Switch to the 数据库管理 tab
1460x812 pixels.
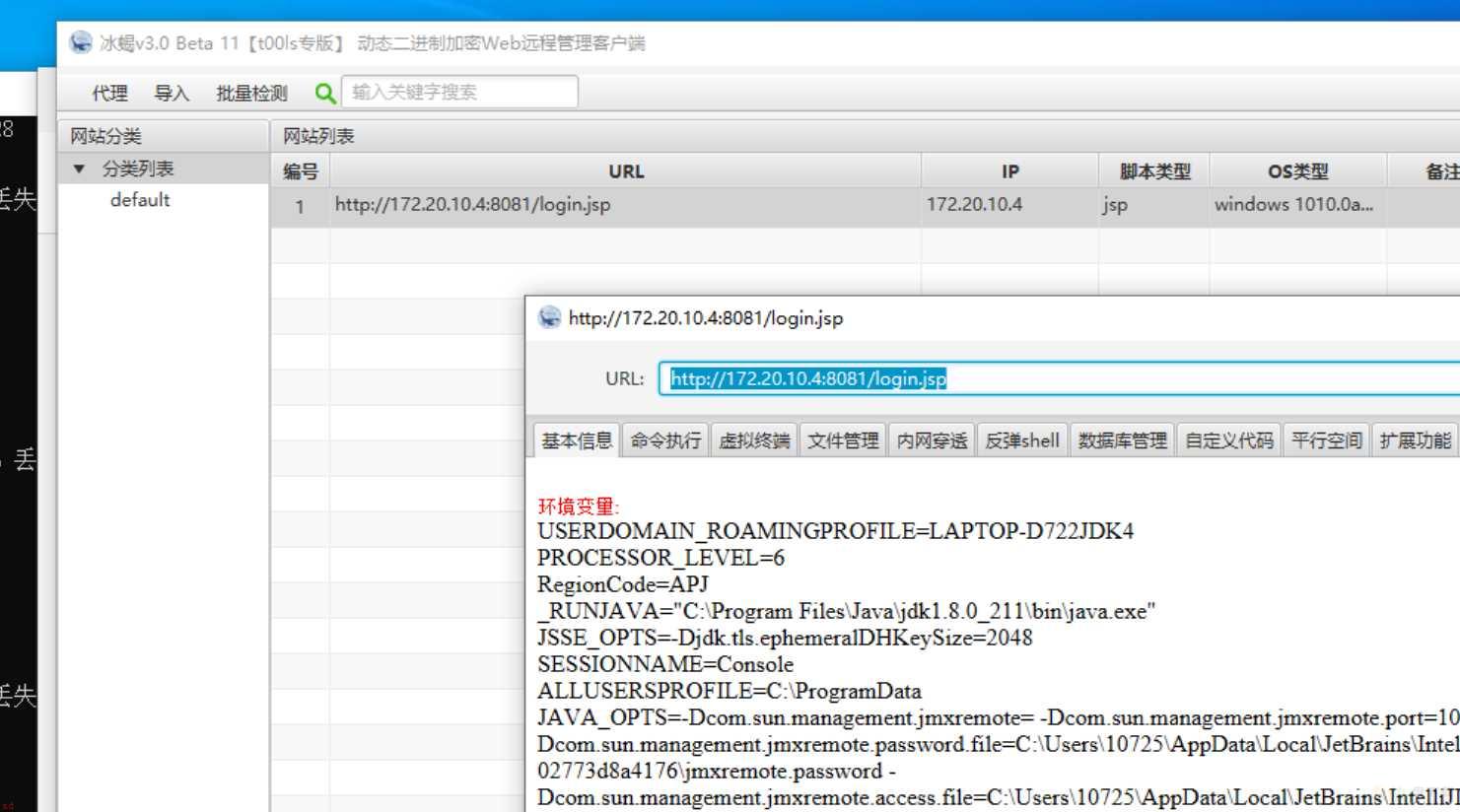(x=1122, y=440)
